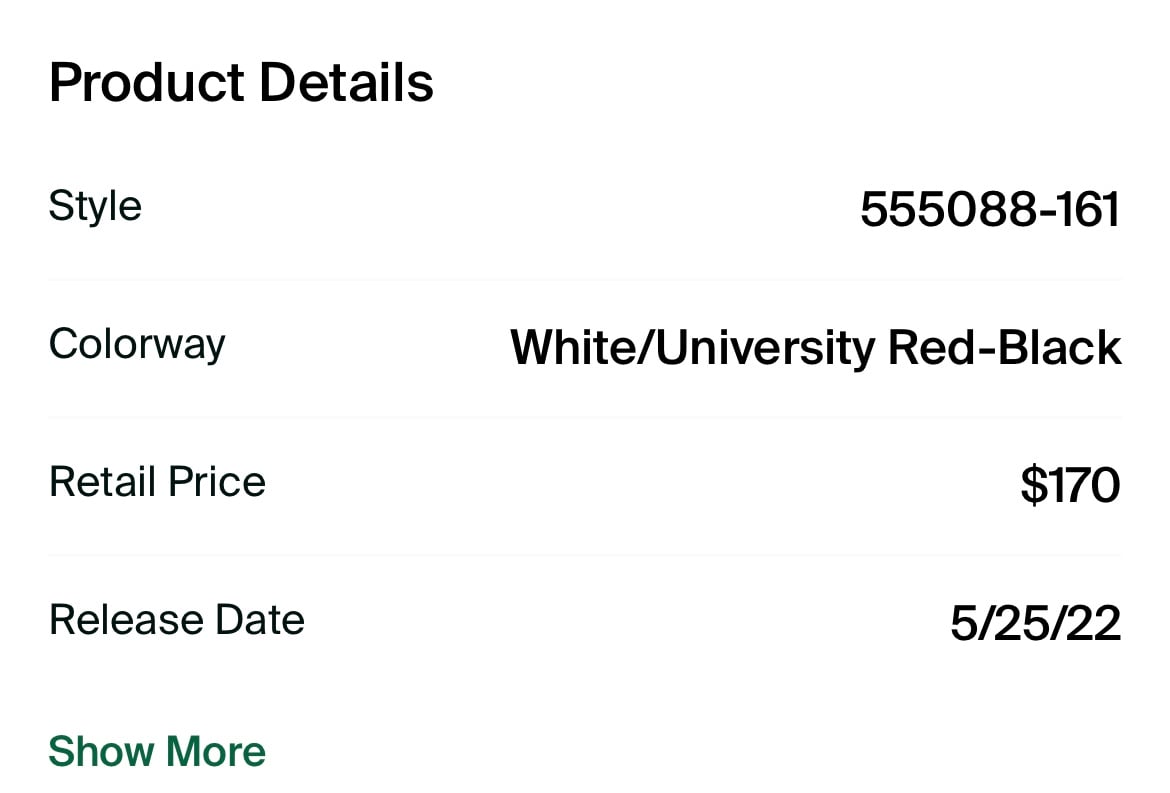Image resolution: width=1170 pixels, height=793 pixels.
Task: Select the $170 retail price value
Action: [1070, 485]
